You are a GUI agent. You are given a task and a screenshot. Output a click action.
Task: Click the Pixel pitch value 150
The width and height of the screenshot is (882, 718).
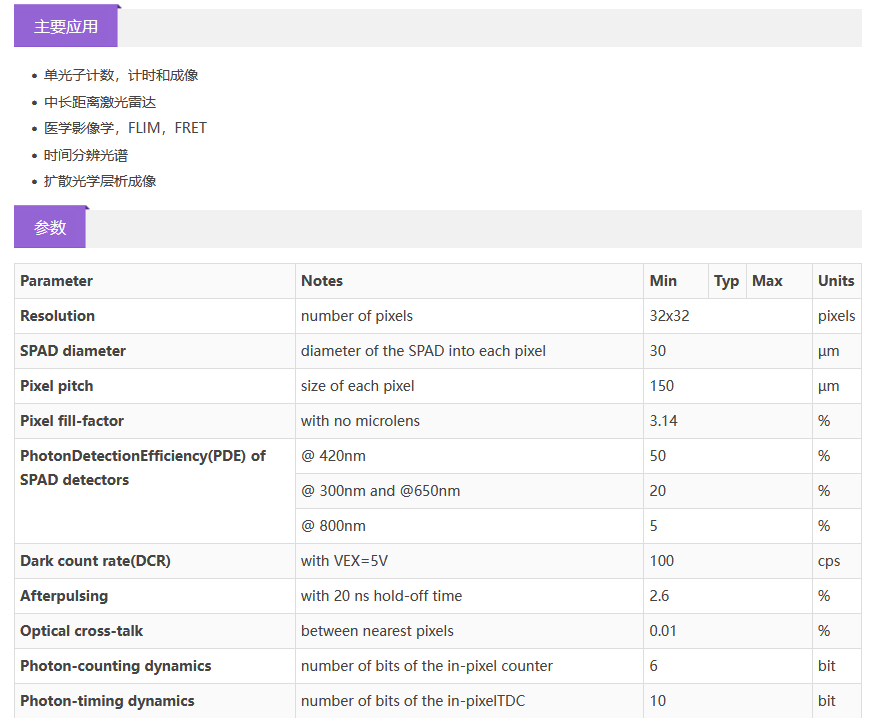(662, 386)
